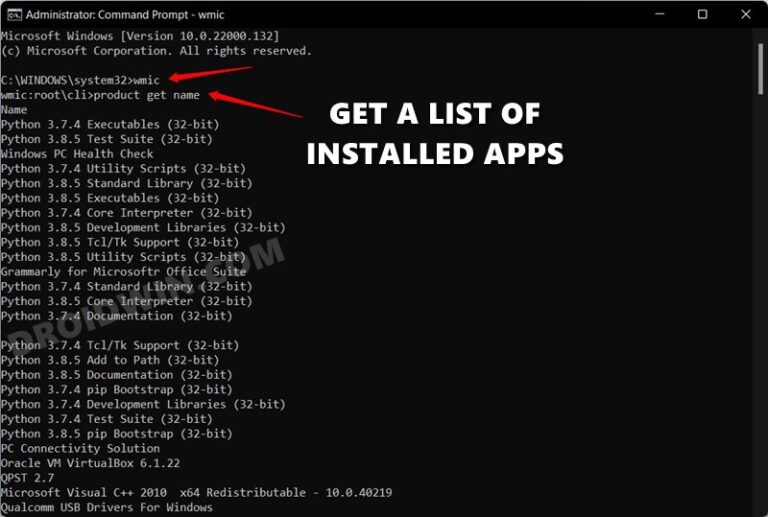Image resolution: width=768 pixels, height=517 pixels.
Task: Click the Microsoft Corporation copyright line
Action: [156, 51]
